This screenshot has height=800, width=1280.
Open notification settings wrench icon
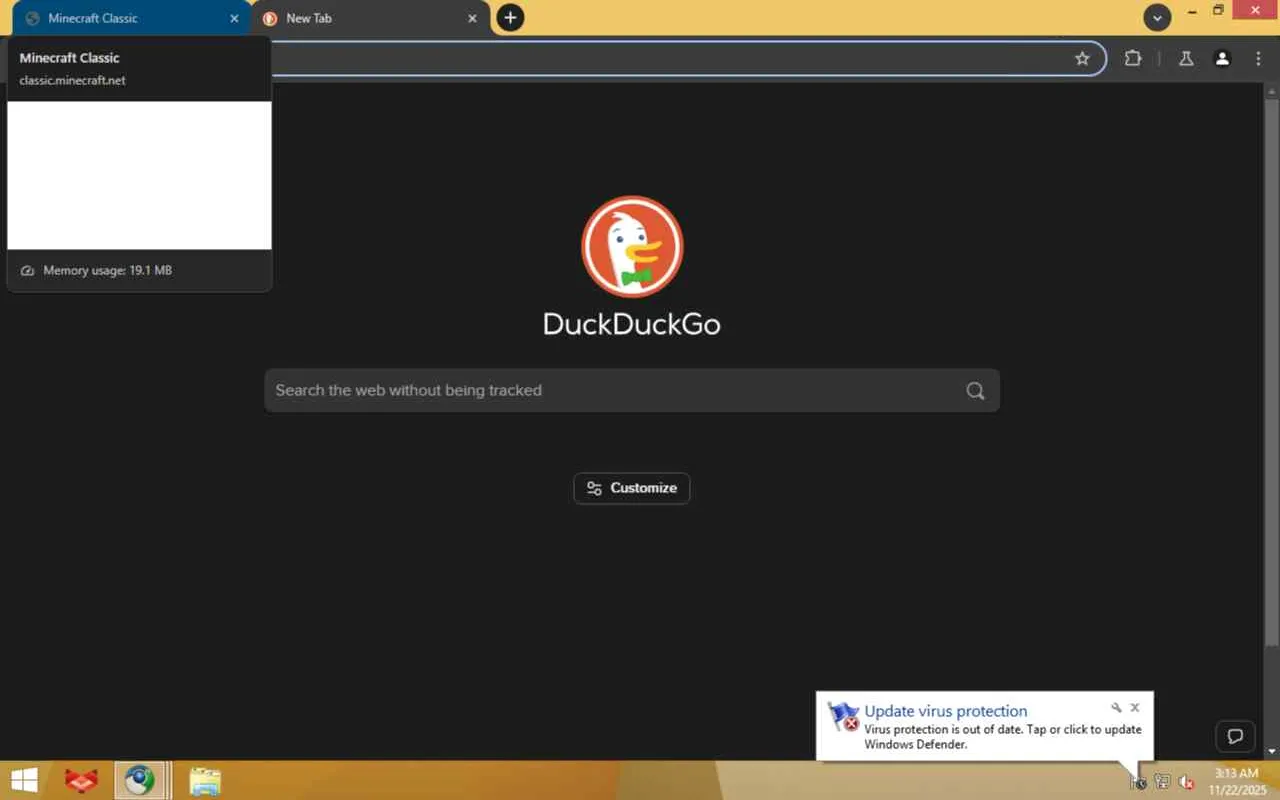pos(1116,708)
